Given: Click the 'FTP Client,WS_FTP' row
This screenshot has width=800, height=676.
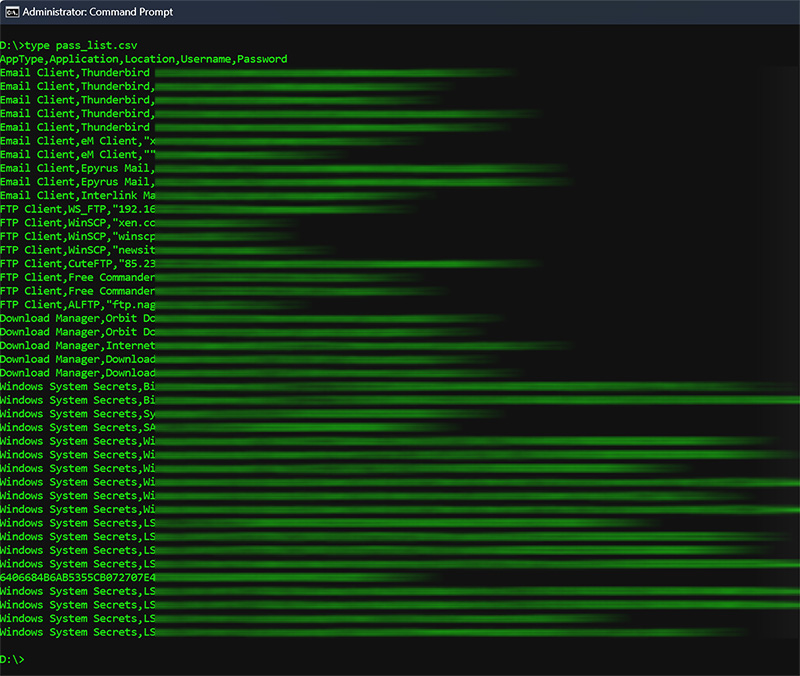Looking at the screenshot, I should (x=209, y=209).
